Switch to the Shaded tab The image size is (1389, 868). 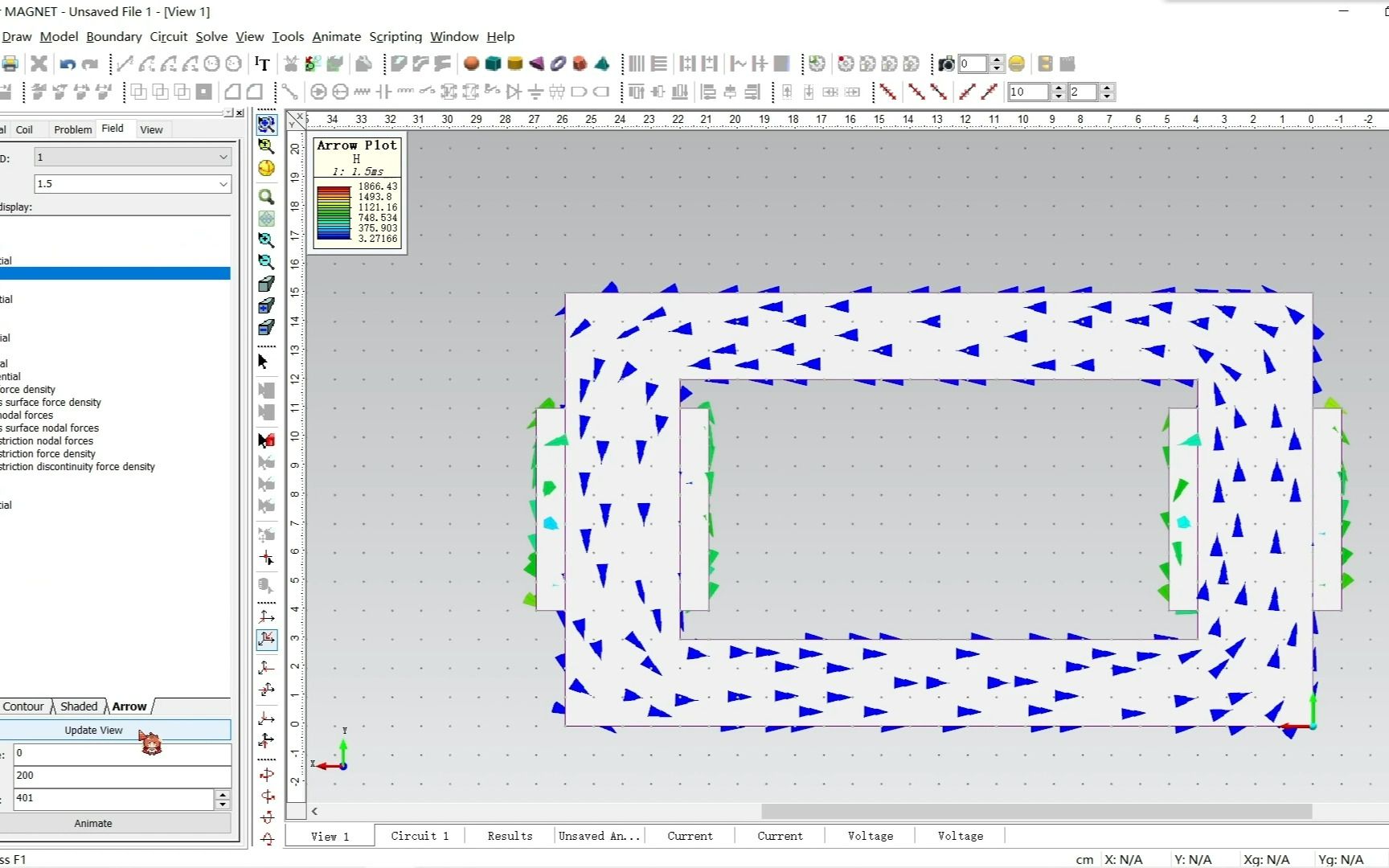tap(78, 706)
